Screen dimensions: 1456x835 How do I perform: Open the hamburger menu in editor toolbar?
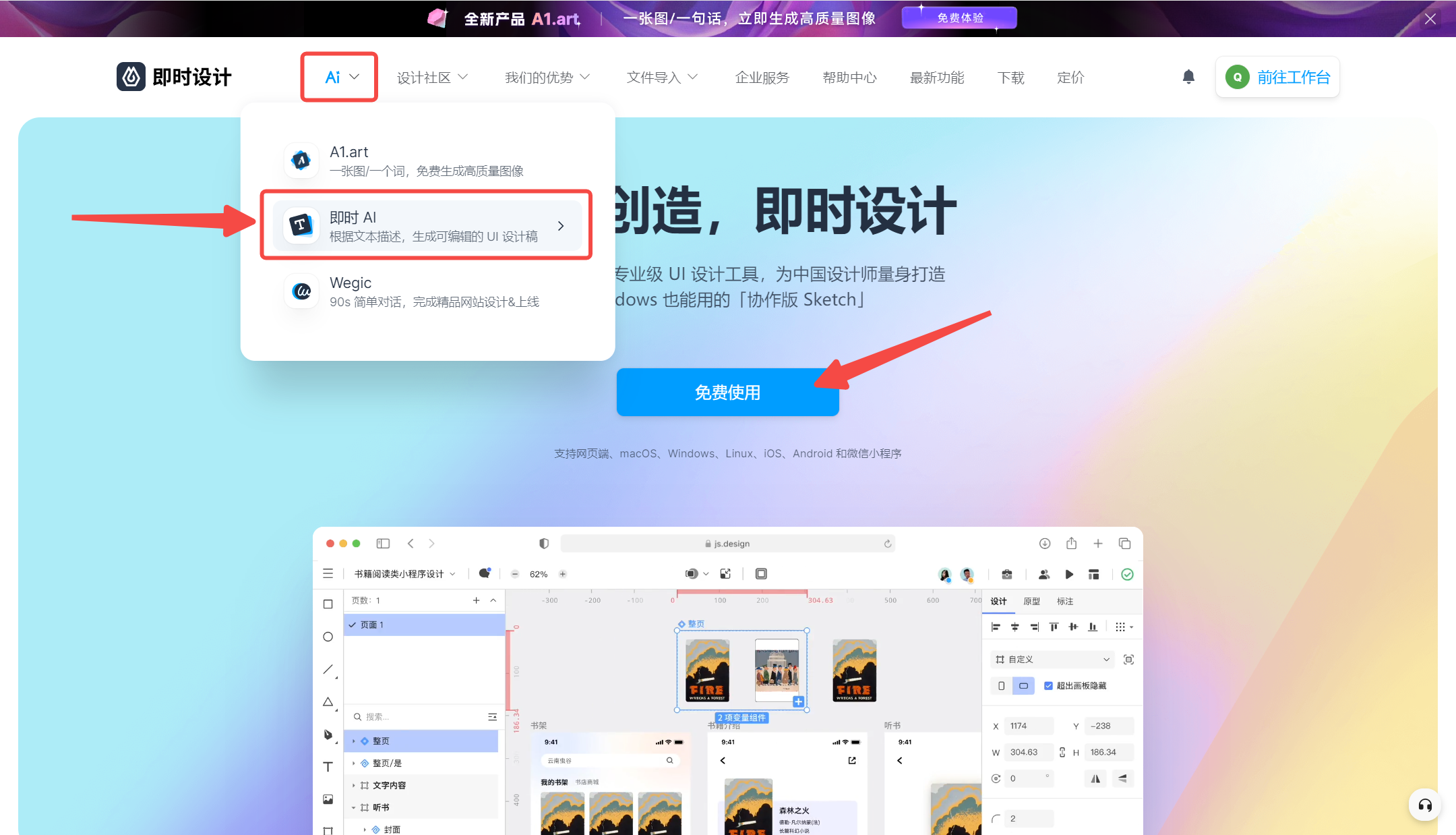click(328, 574)
